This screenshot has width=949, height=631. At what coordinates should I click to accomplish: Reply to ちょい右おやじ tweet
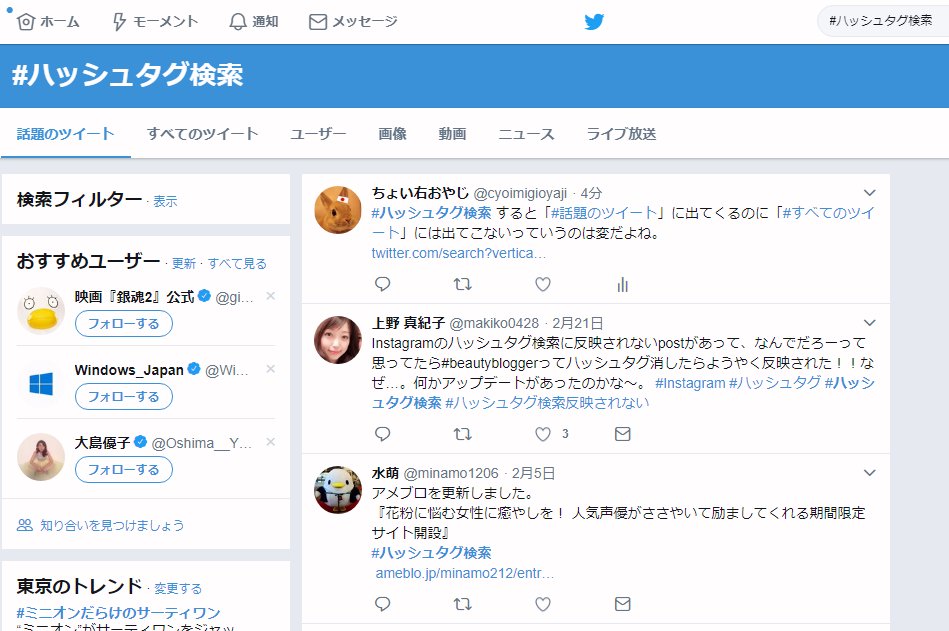(x=383, y=284)
